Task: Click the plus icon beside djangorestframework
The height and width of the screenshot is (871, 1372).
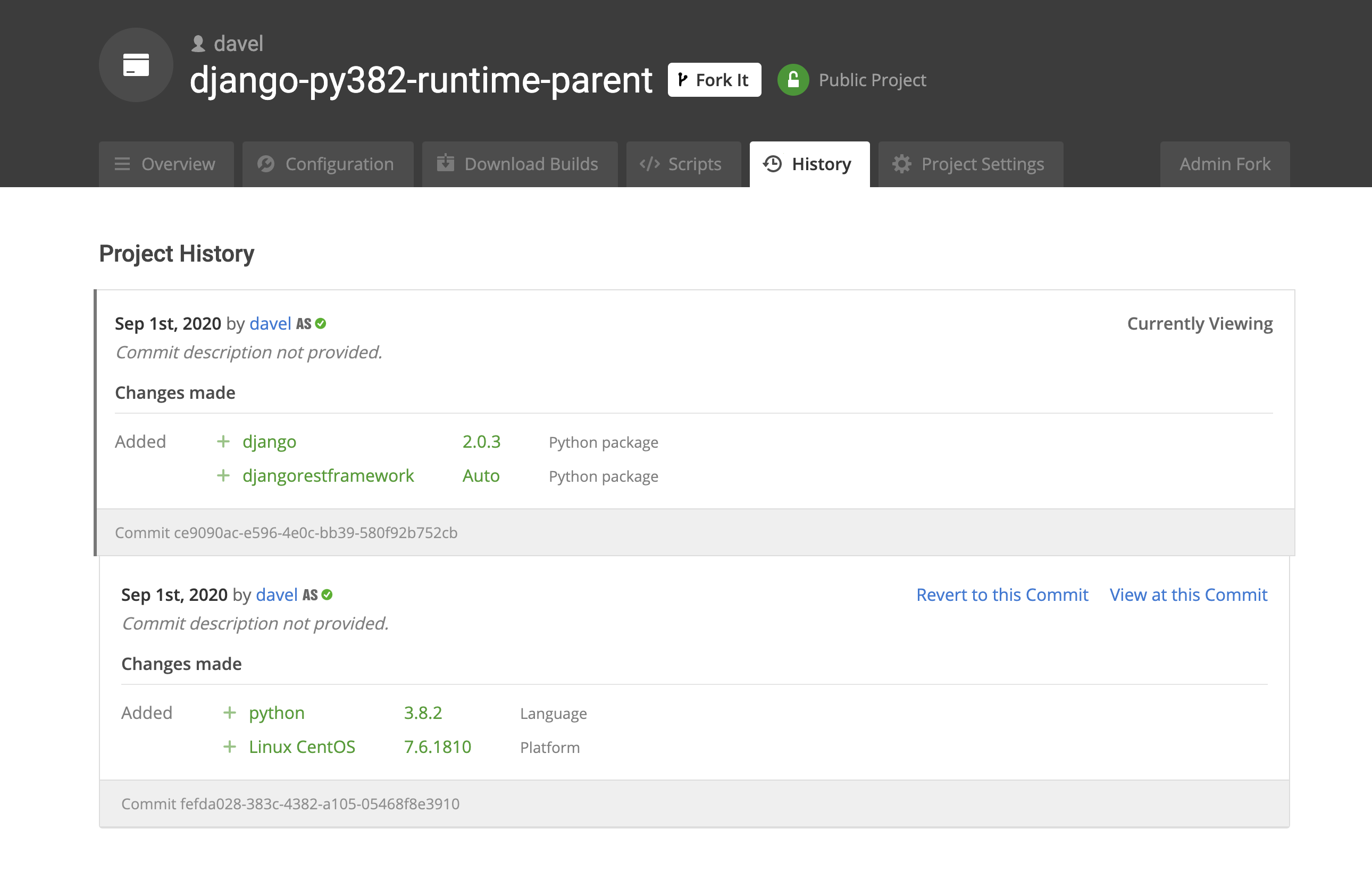Action: tap(223, 476)
